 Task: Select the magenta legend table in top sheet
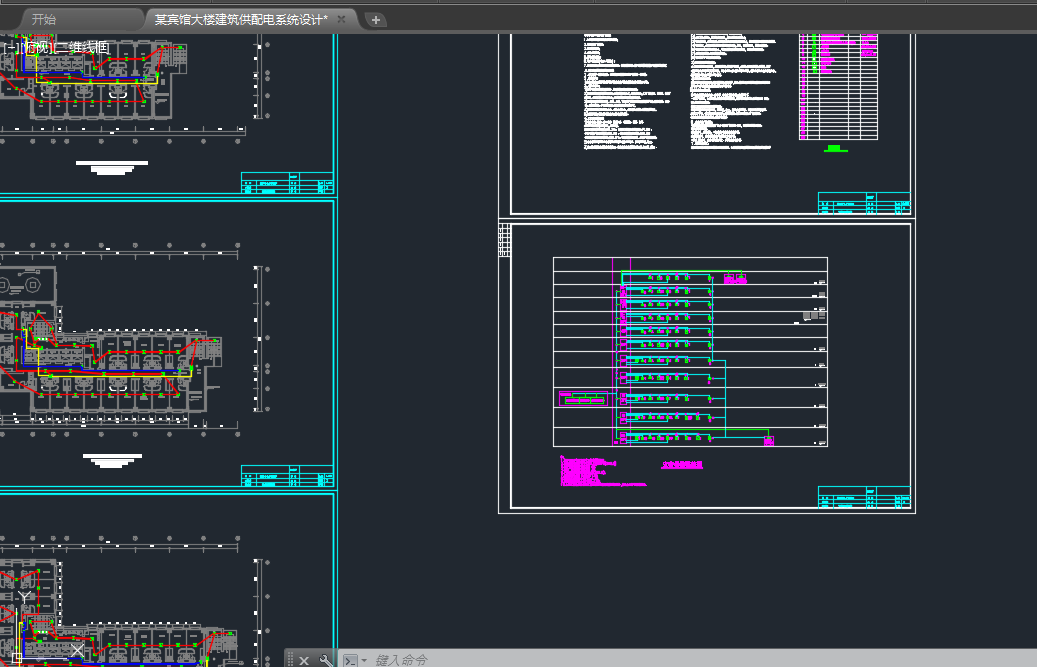(x=838, y=87)
